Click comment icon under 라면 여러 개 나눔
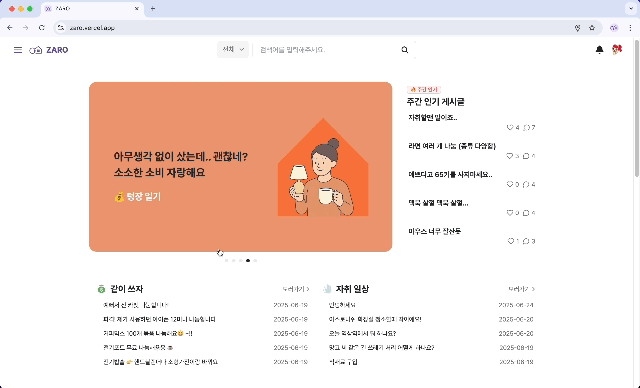This screenshot has height=388, width=640. [x=526, y=156]
